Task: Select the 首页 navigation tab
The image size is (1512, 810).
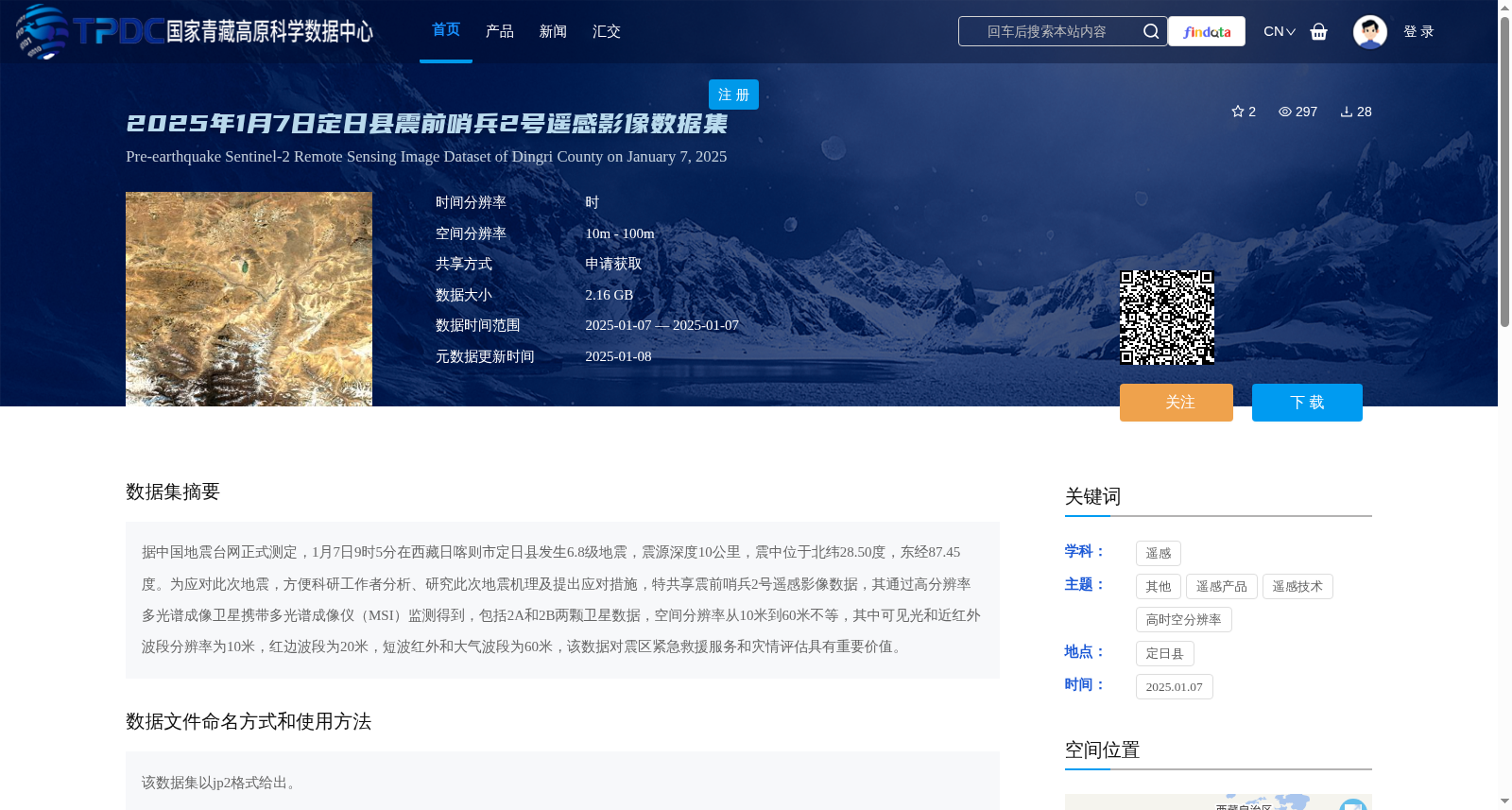Action: coord(446,30)
